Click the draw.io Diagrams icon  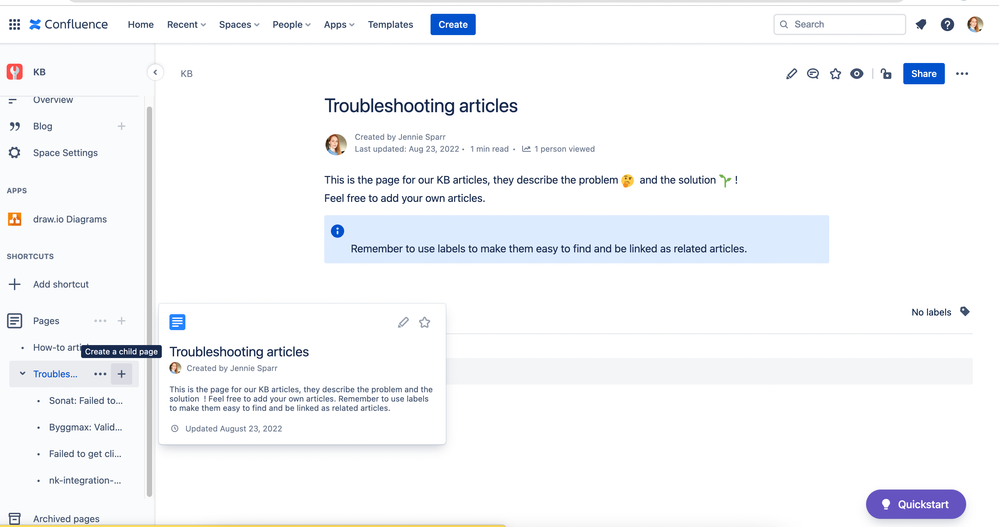(x=15, y=219)
